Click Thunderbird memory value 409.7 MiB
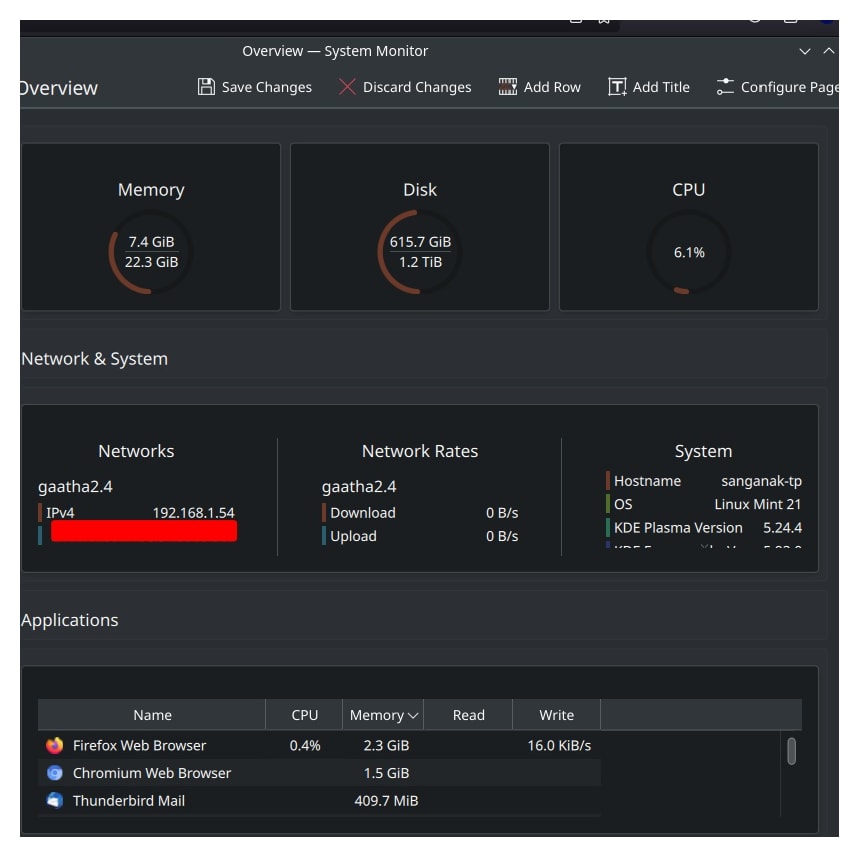Viewport: 859px width, 857px height. (x=386, y=801)
